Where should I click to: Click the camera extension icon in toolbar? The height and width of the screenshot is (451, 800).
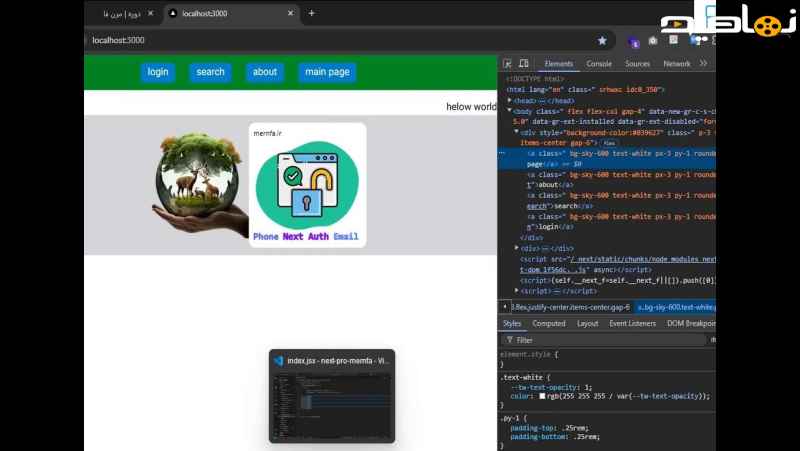653,41
